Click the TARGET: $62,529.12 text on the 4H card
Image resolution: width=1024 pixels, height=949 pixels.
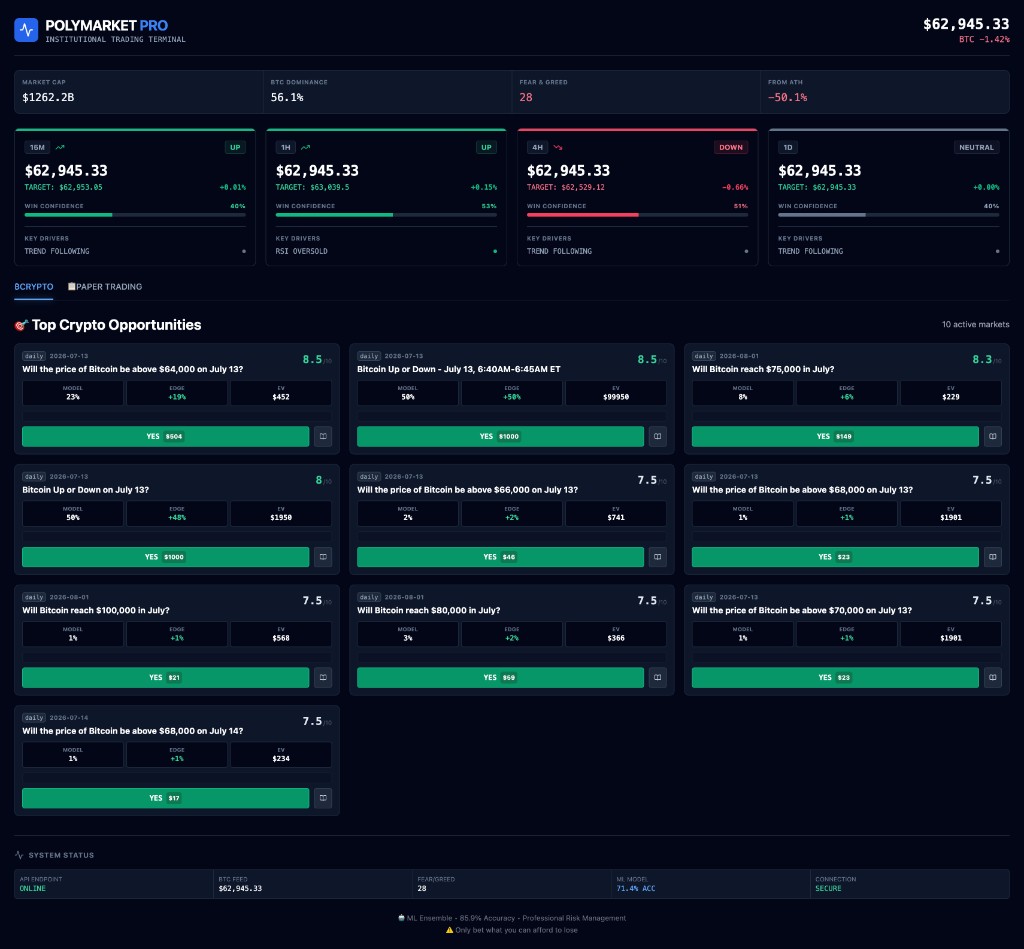pyautogui.click(x=566, y=187)
